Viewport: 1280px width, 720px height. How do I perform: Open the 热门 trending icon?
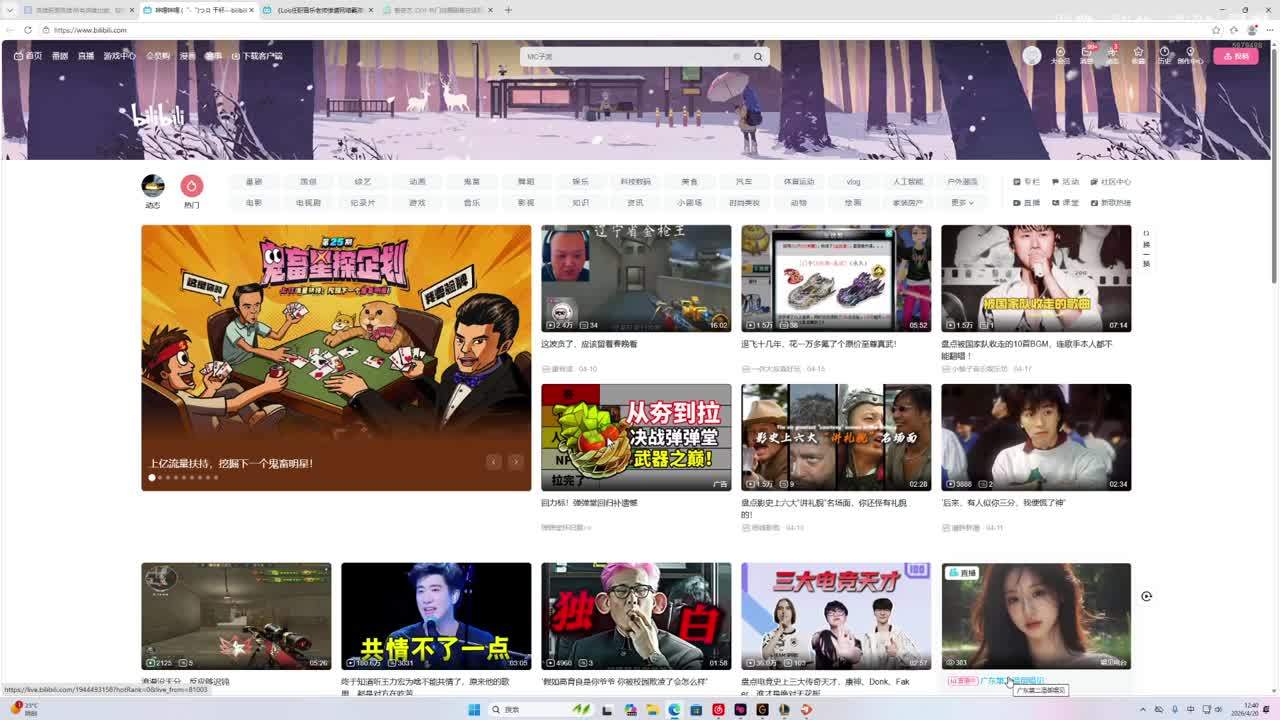(x=191, y=186)
